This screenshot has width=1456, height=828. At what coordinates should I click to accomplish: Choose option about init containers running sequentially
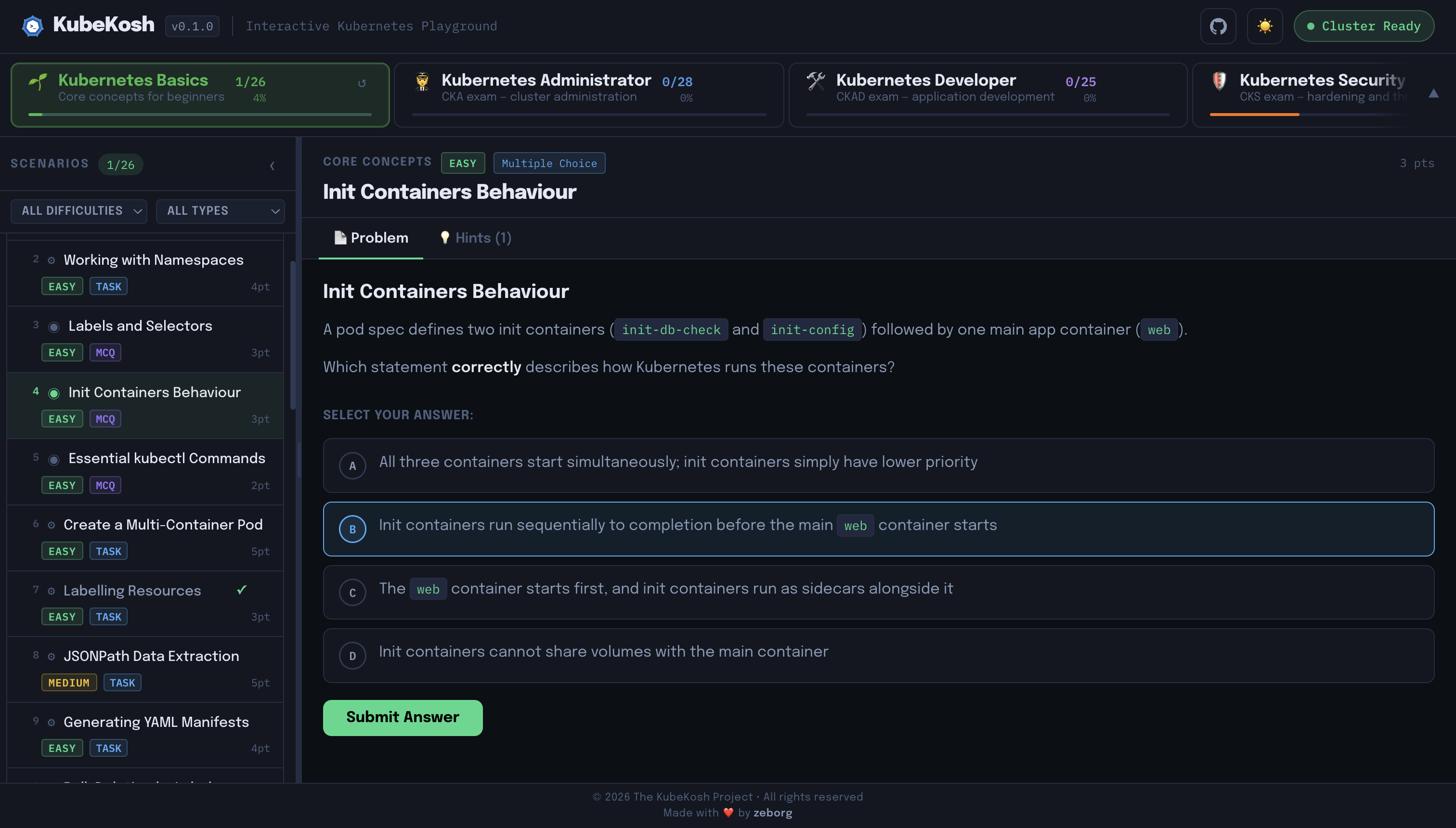point(878,529)
